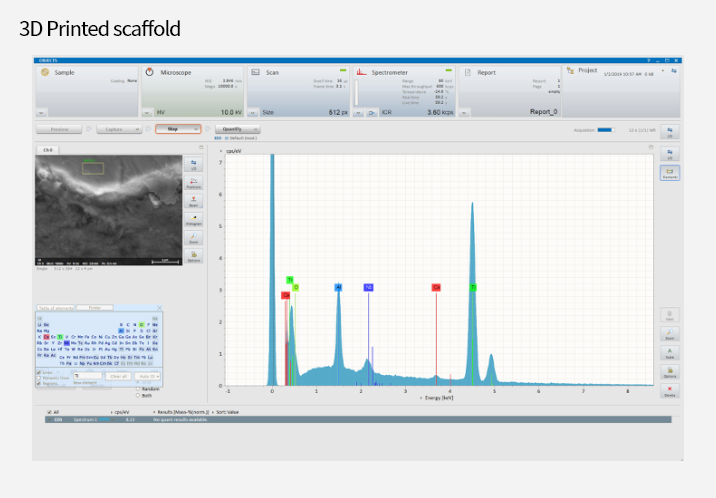Open the Finder tab in element panel
716x498 pixels.
(x=95, y=308)
